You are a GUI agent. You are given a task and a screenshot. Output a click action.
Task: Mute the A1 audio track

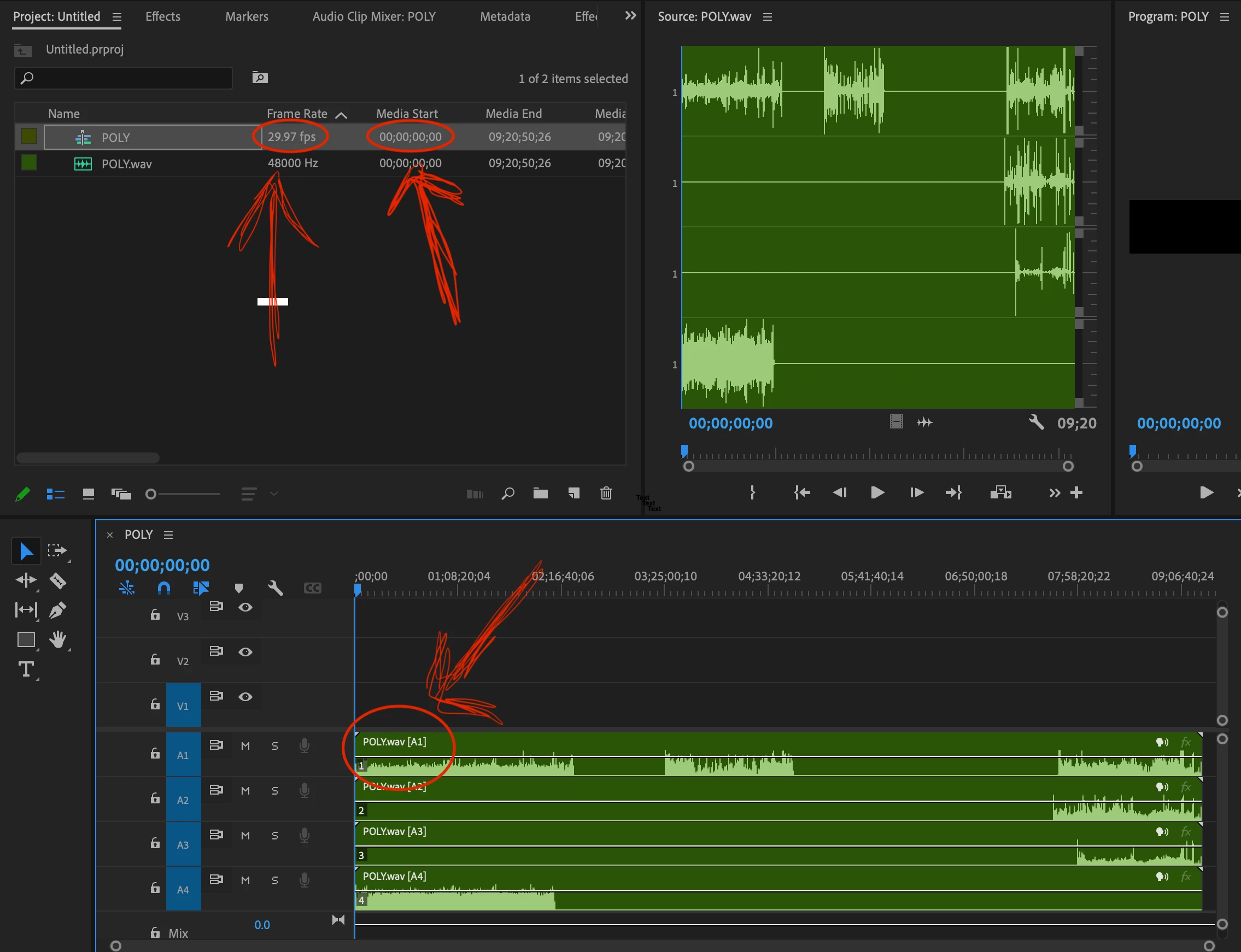245,746
